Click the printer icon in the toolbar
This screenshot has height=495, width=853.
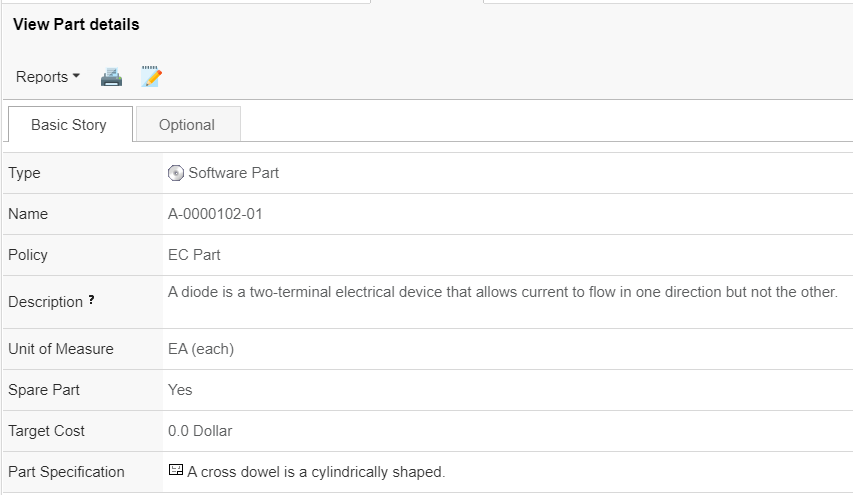111,77
